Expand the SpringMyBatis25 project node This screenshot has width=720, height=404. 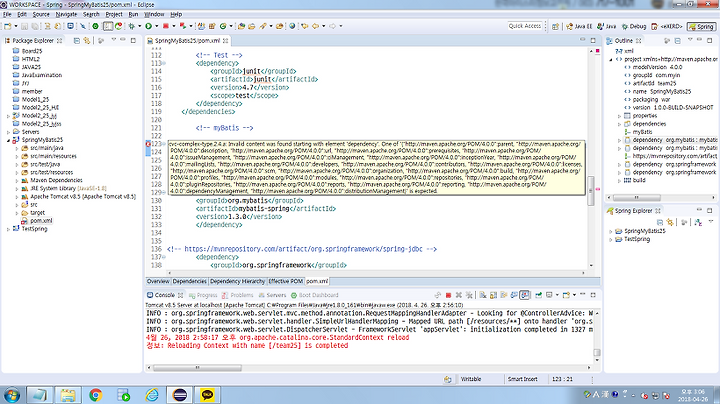[x=8, y=140]
